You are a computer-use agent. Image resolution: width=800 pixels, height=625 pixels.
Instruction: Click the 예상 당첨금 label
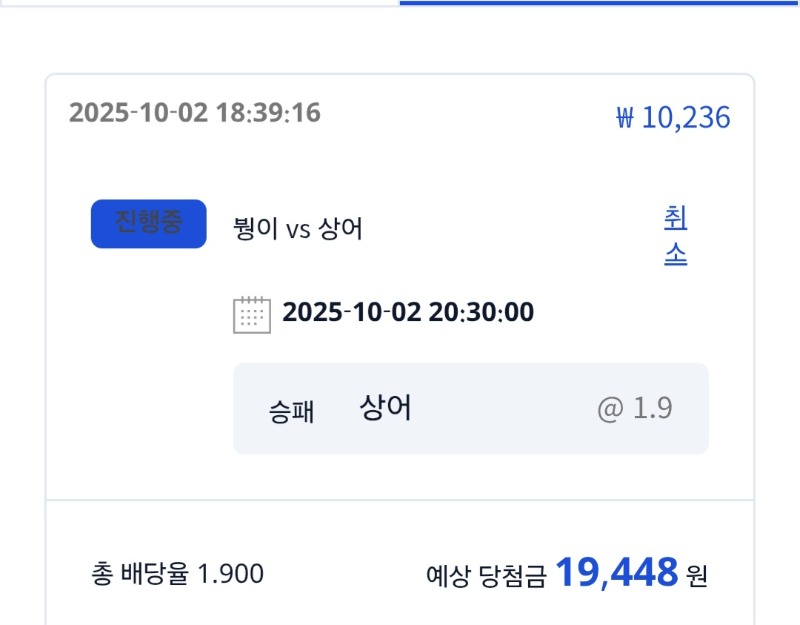(486, 576)
